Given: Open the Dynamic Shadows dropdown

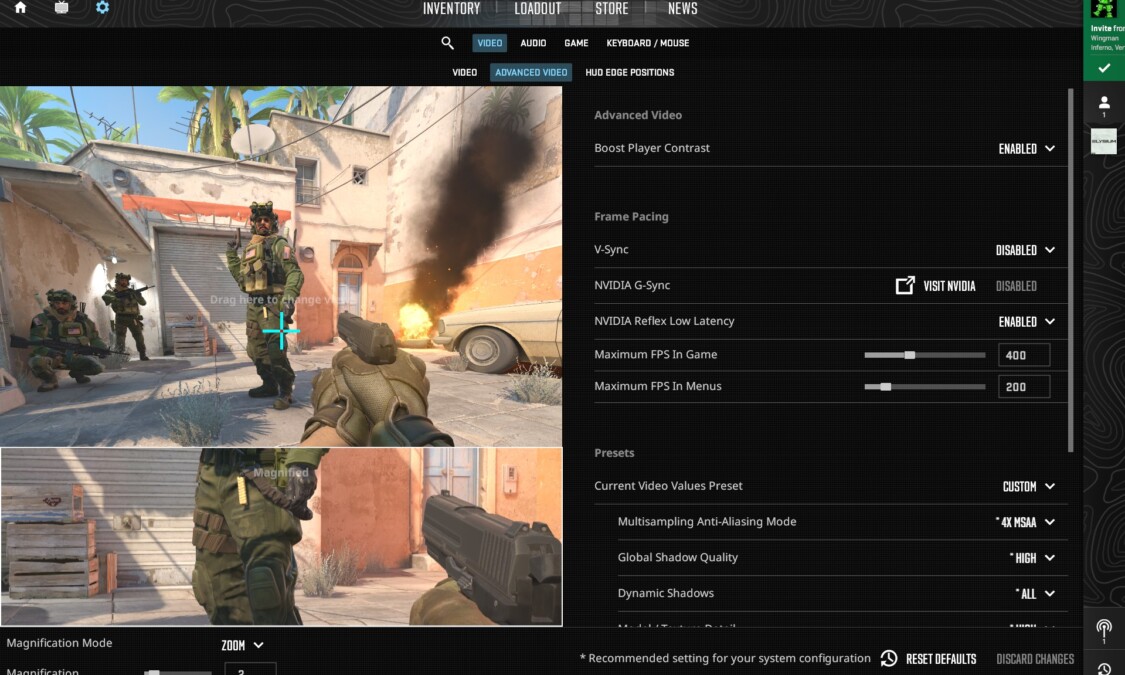Looking at the screenshot, I should [1035, 594].
